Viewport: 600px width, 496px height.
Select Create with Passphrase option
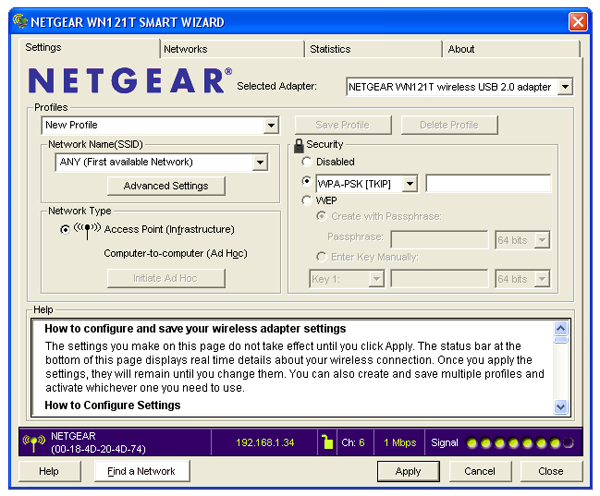coord(321,216)
